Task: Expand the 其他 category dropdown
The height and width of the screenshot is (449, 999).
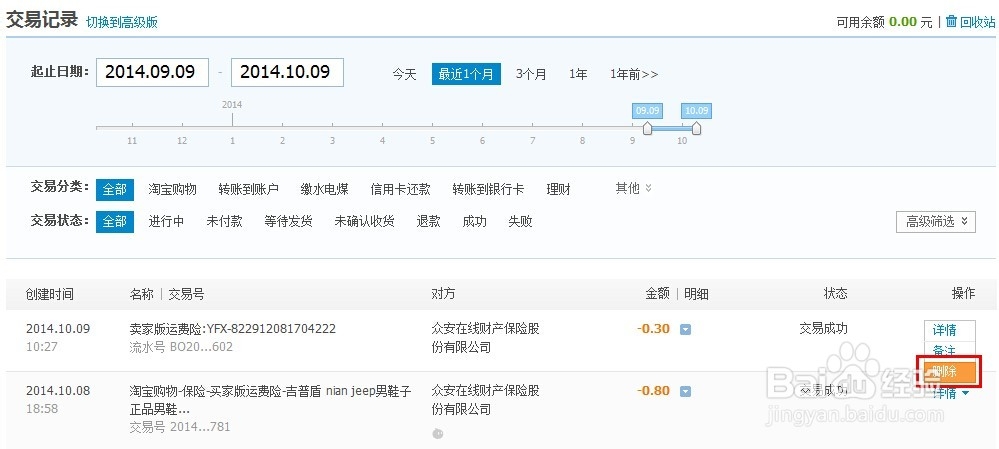Action: point(633,188)
